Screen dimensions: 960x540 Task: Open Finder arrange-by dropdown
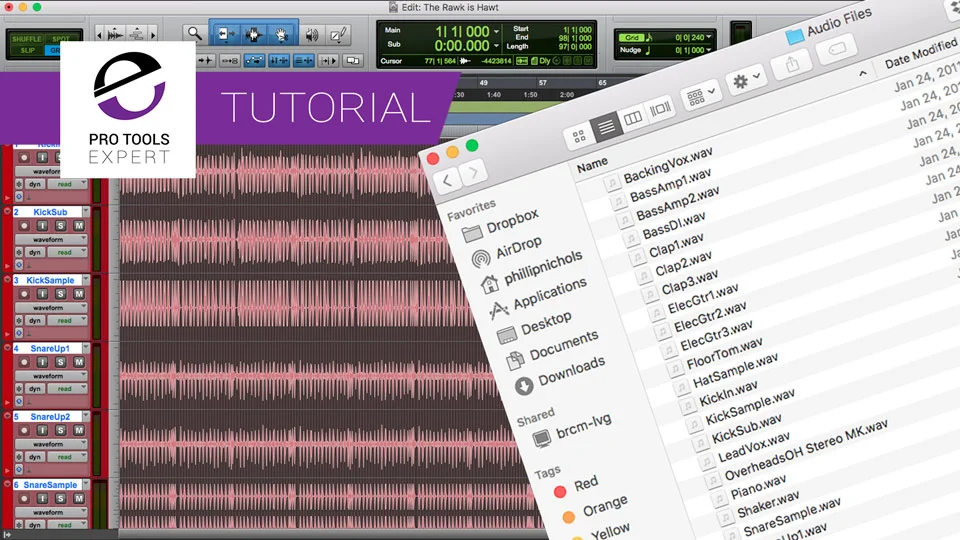coord(700,95)
